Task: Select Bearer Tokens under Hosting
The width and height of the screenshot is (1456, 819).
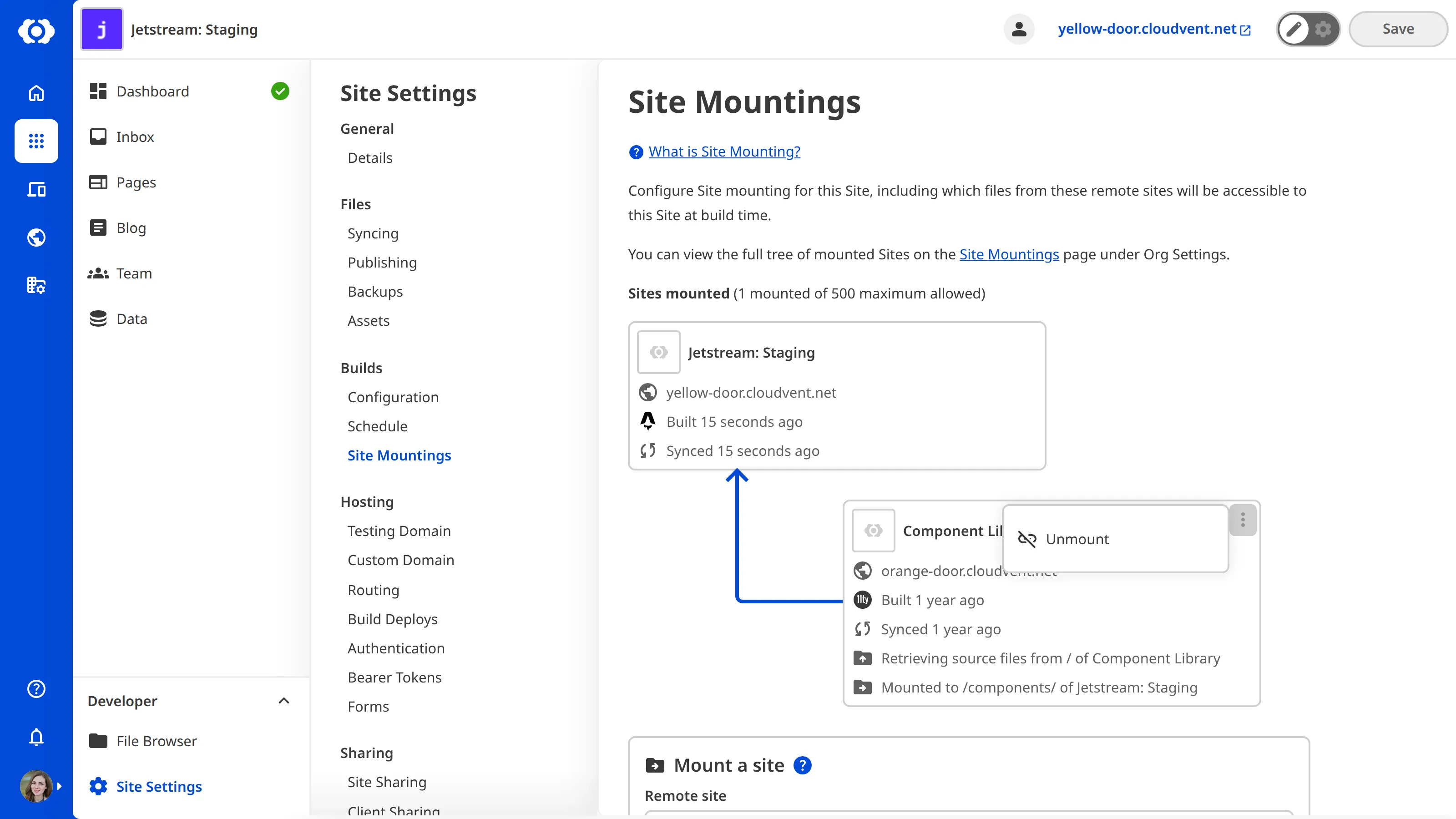Action: (394, 677)
